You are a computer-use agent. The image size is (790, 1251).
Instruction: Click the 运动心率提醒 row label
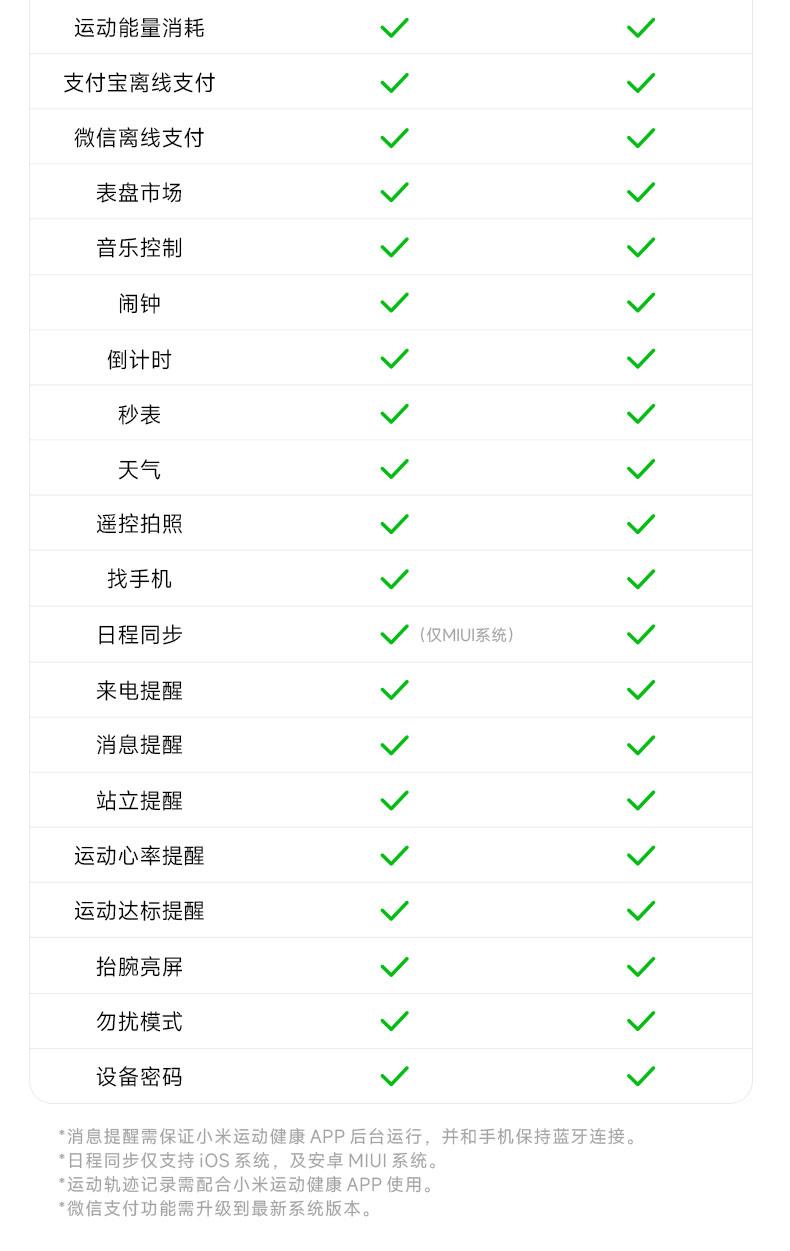coord(139,856)
